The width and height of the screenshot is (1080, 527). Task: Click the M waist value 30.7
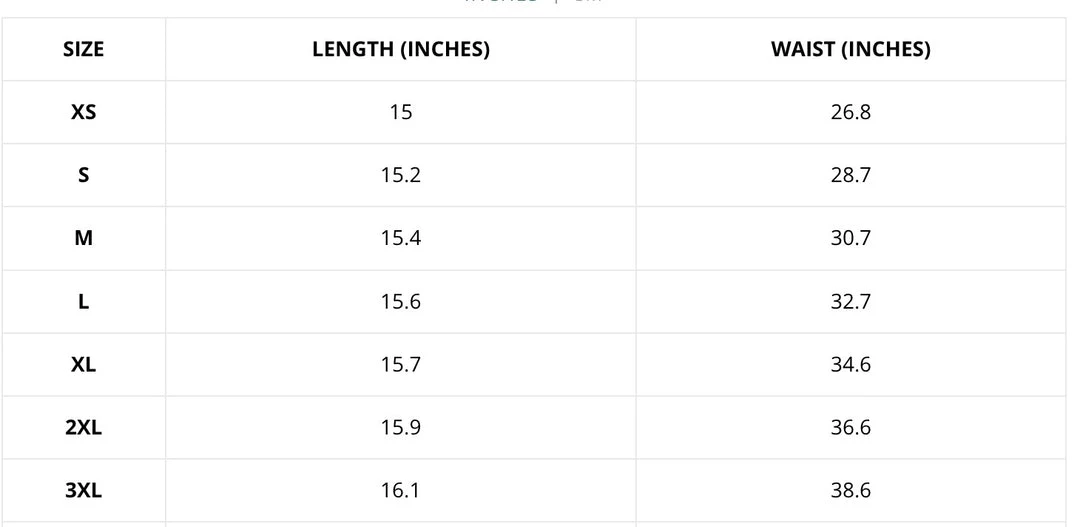tap(850, 238)
